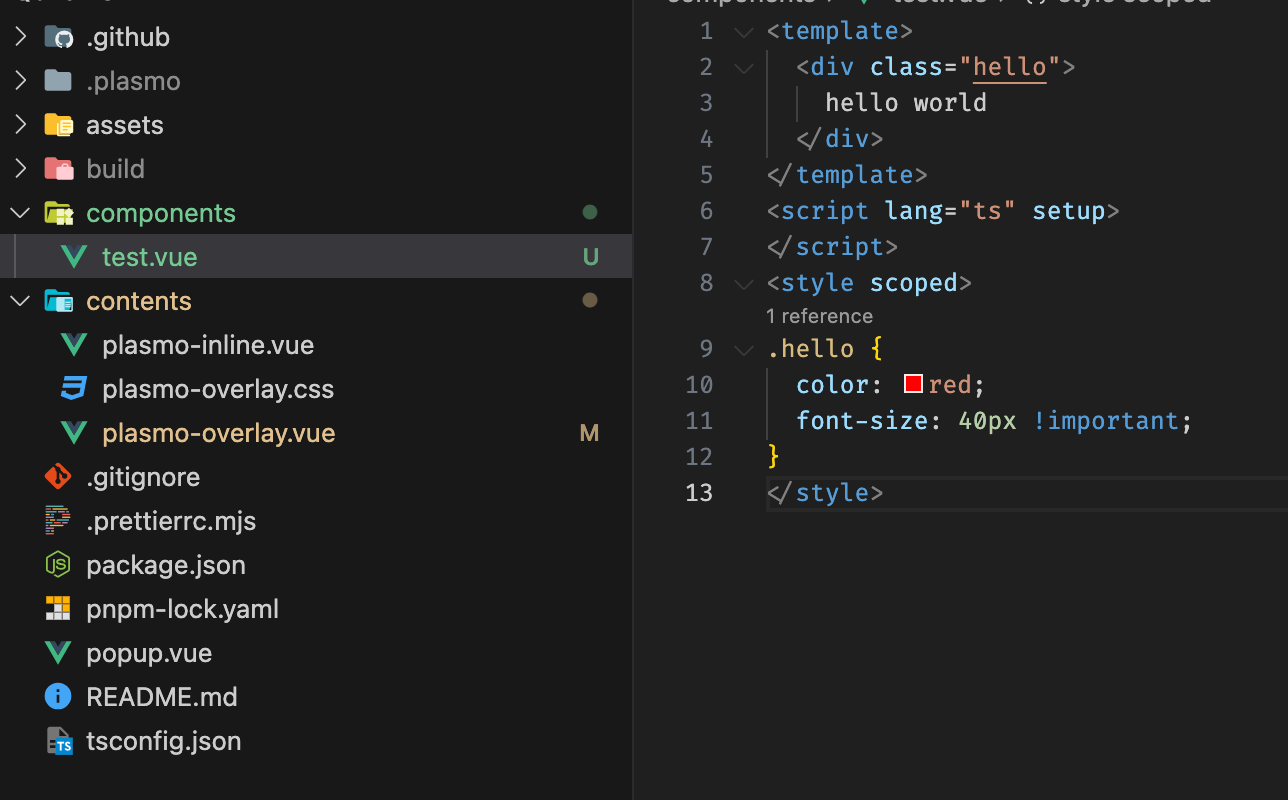Click the Prettier icon beside .prettierrc.mjs
This screenshot has height=800, width=1288.
click(58, 521)
